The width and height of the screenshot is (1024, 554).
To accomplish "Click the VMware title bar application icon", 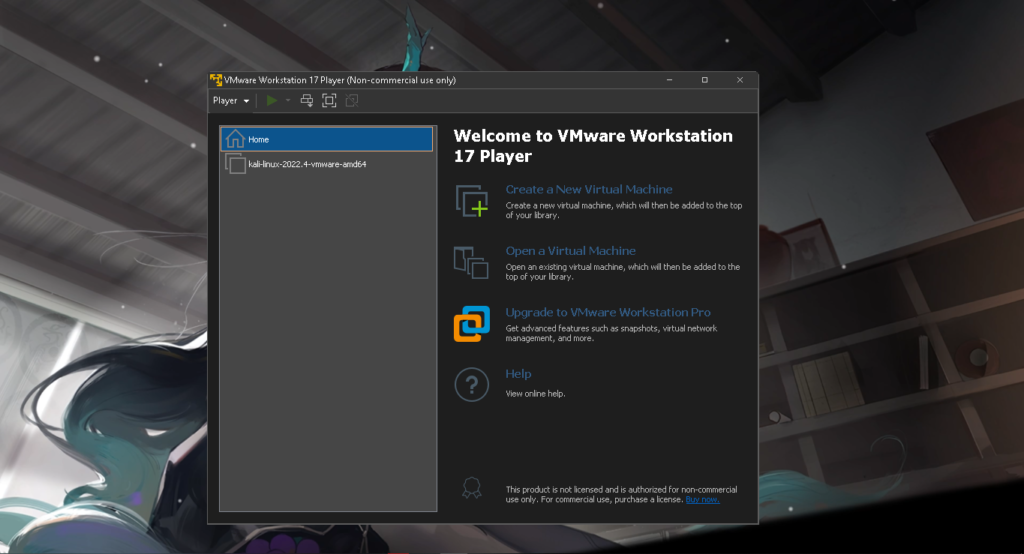I will [216, 80].
